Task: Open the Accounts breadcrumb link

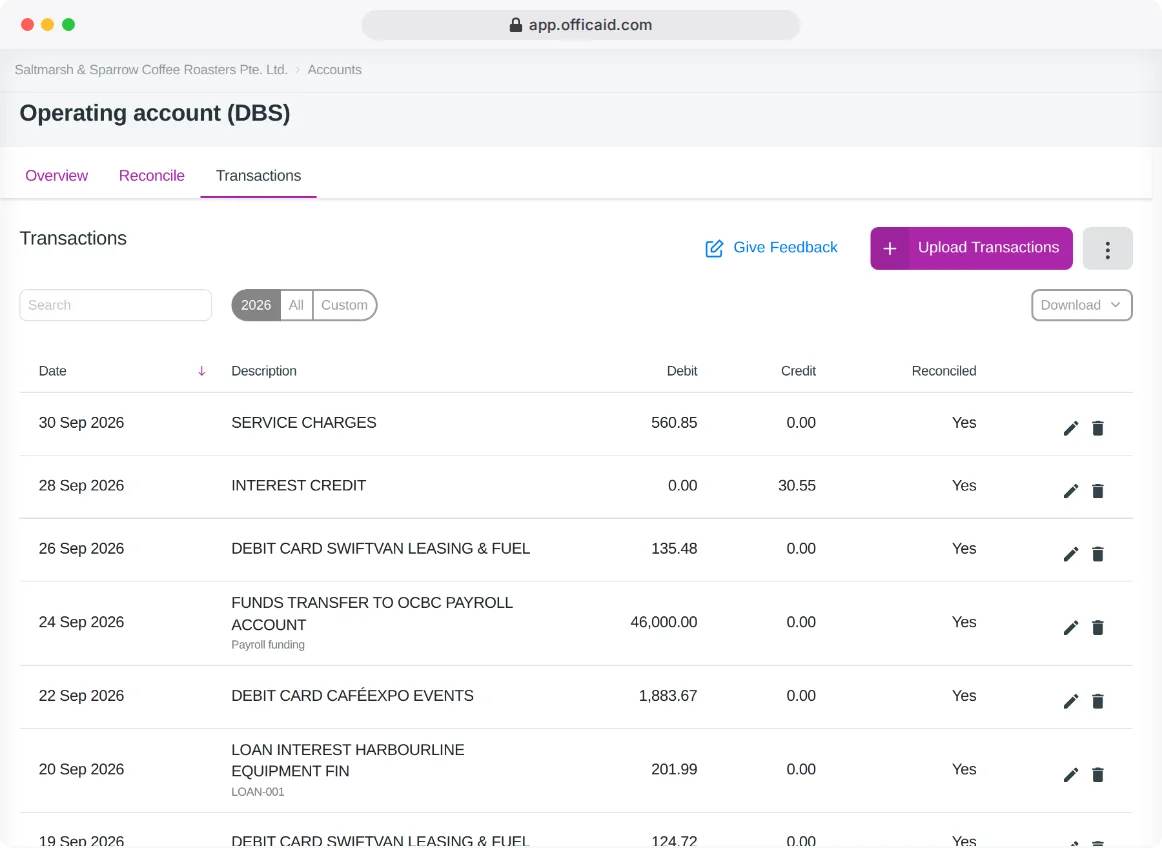Action: coord(334,70)
